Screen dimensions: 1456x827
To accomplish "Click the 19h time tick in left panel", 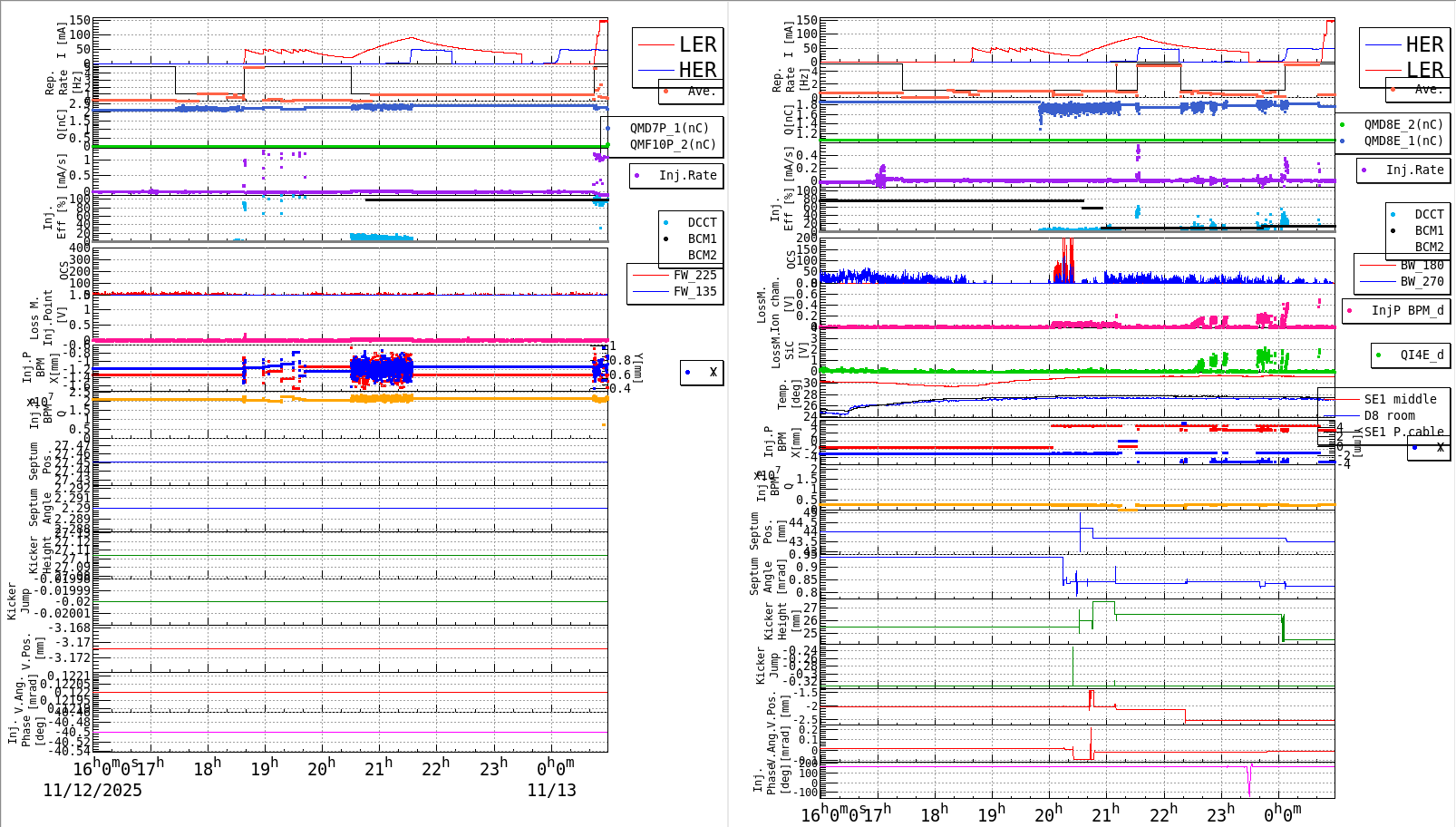I will (264, 768).
